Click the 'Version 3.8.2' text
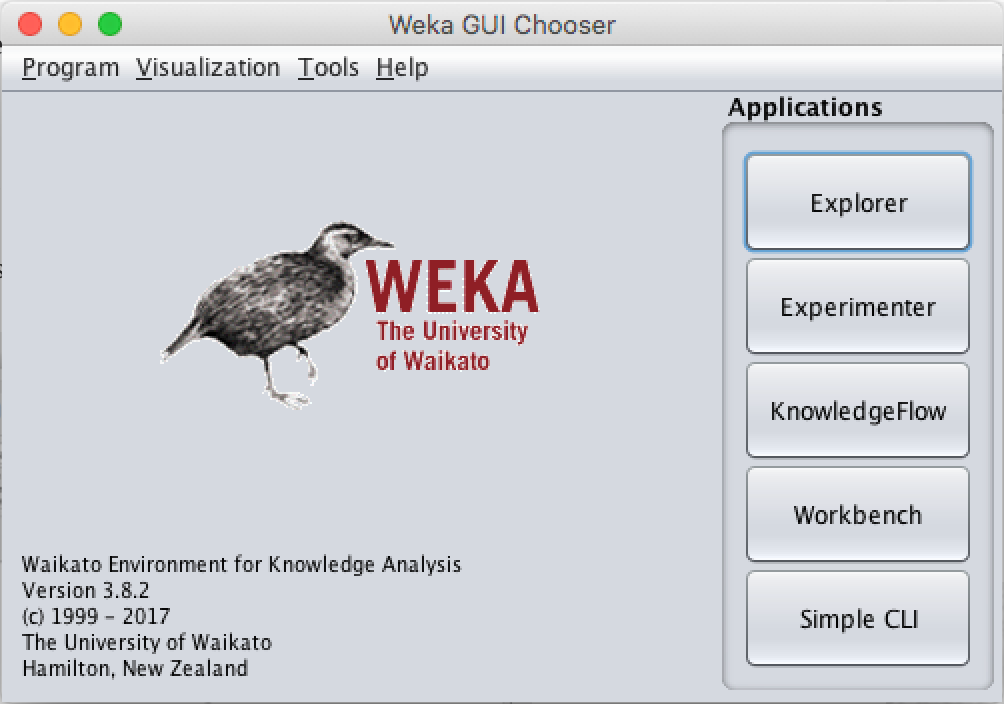The width and height of the screenshot is (1004, 704). click(x=86, y=590)
